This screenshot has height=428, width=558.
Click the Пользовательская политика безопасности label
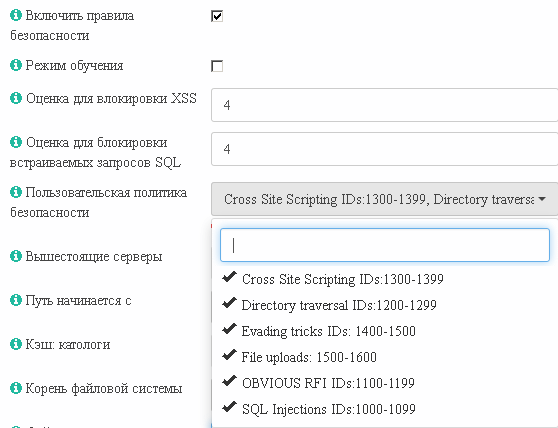[98, 202]
